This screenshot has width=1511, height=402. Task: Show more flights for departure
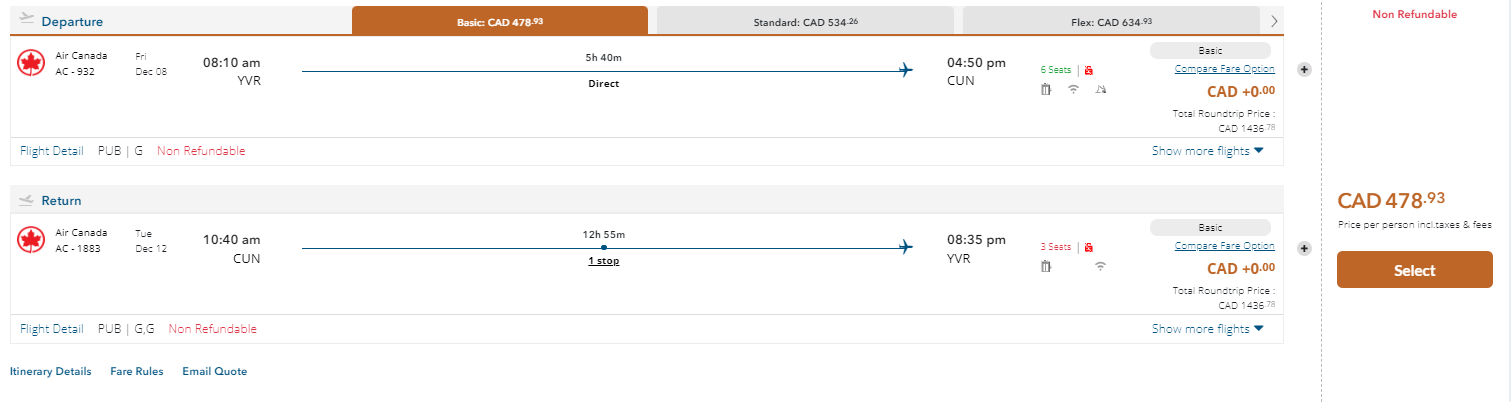1207,151
